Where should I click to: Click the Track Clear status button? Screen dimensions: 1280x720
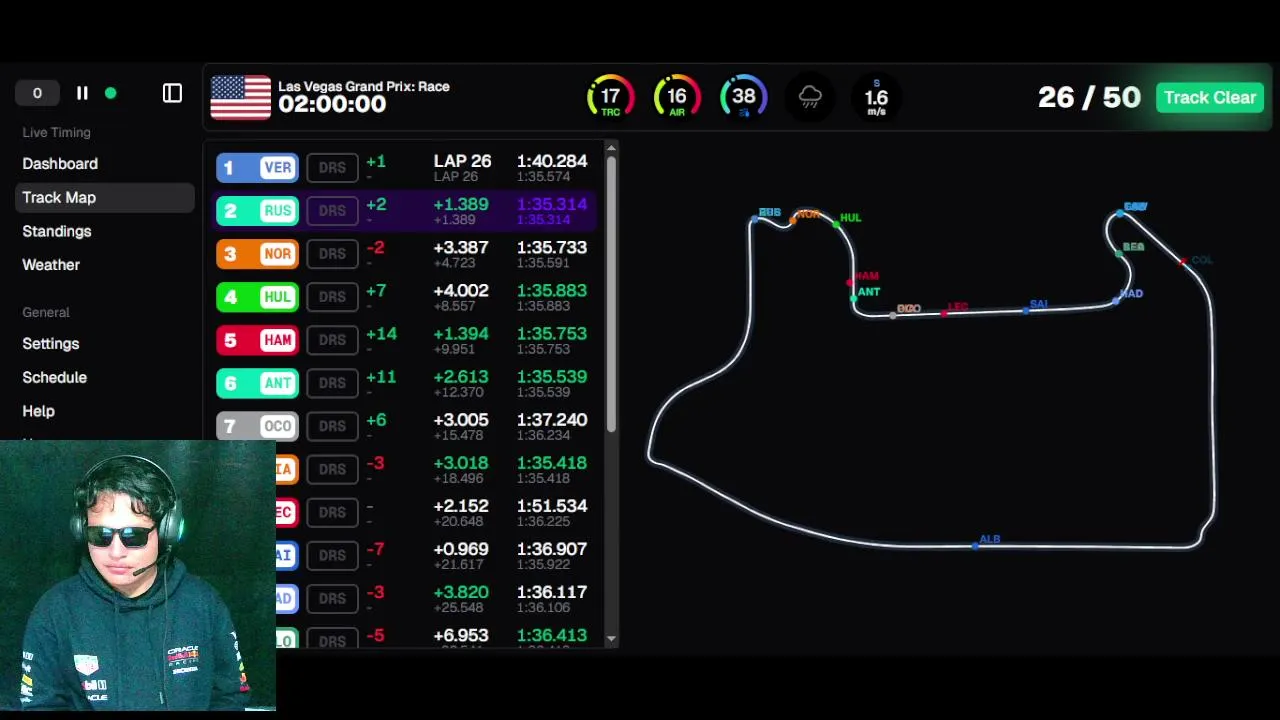click(1209, 97)
